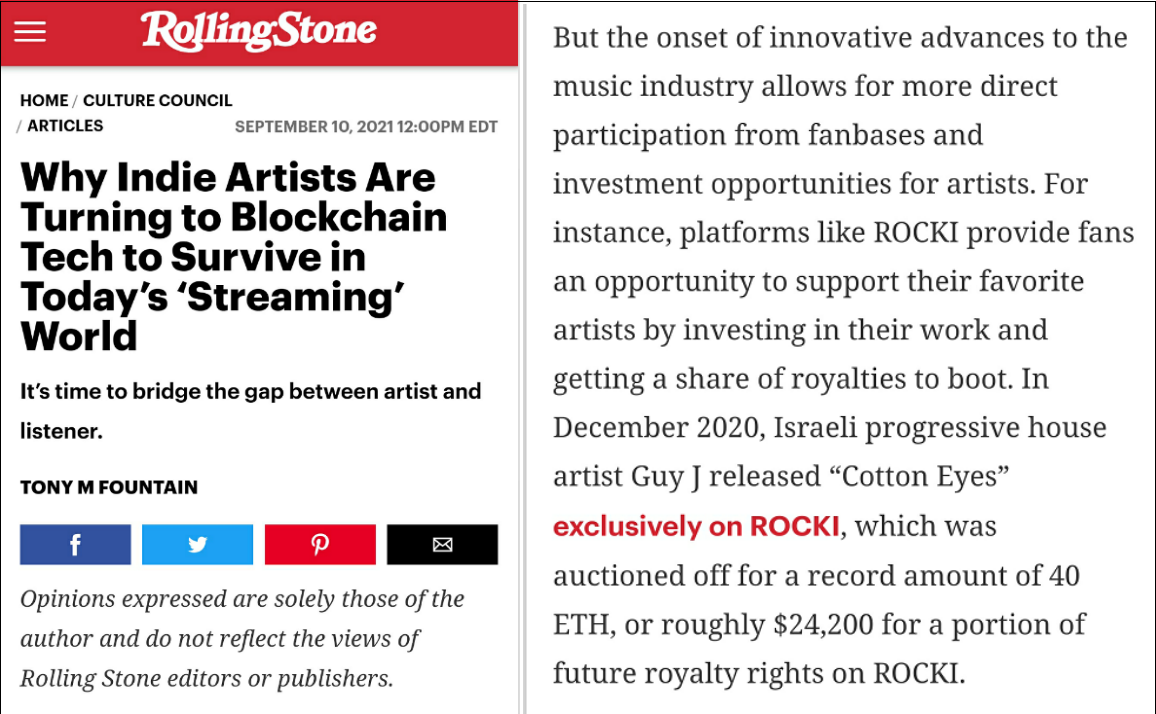Click the red header bar

click(259, 33)
